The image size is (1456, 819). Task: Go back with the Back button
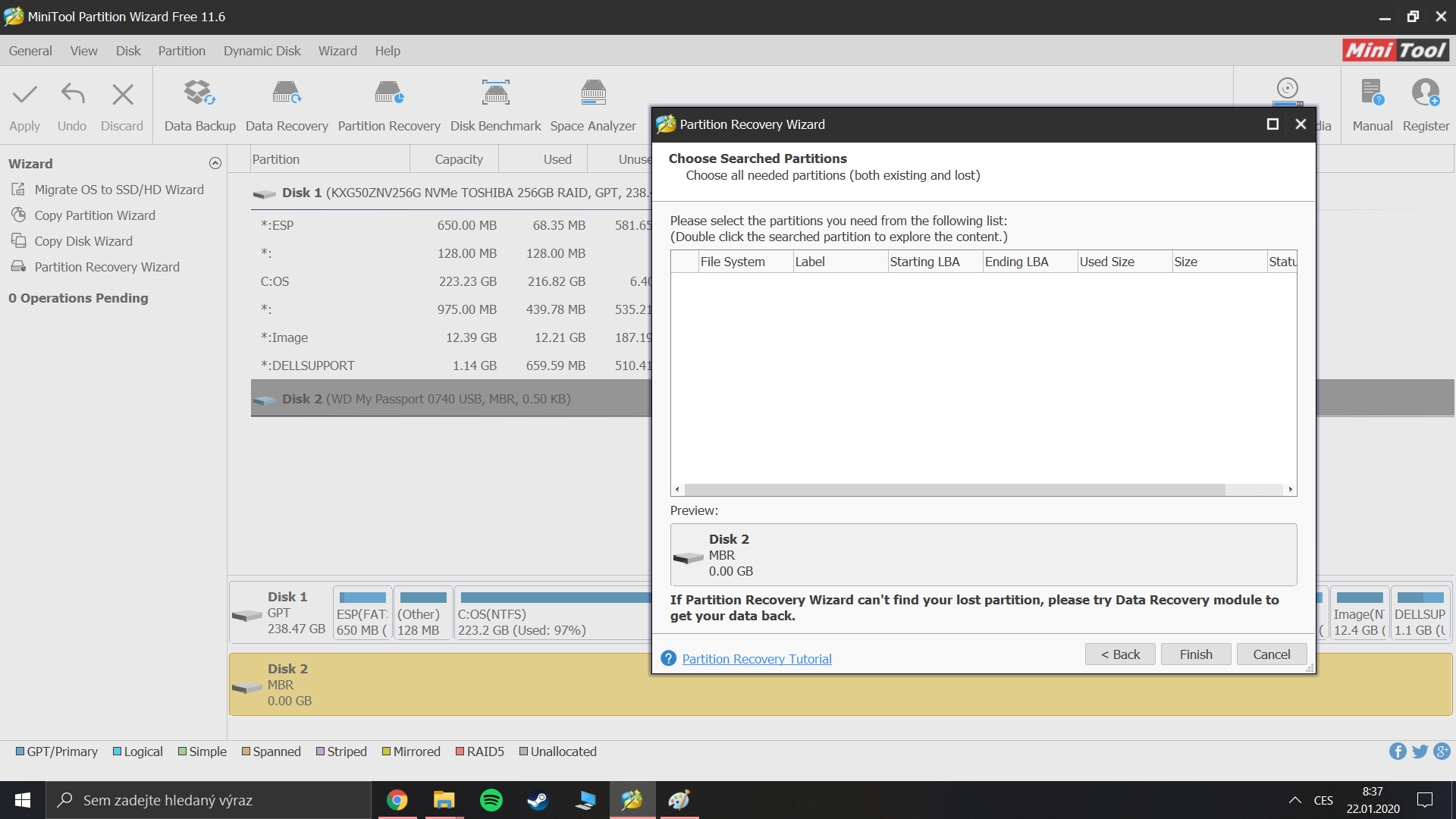click(x=1119, y=654)
